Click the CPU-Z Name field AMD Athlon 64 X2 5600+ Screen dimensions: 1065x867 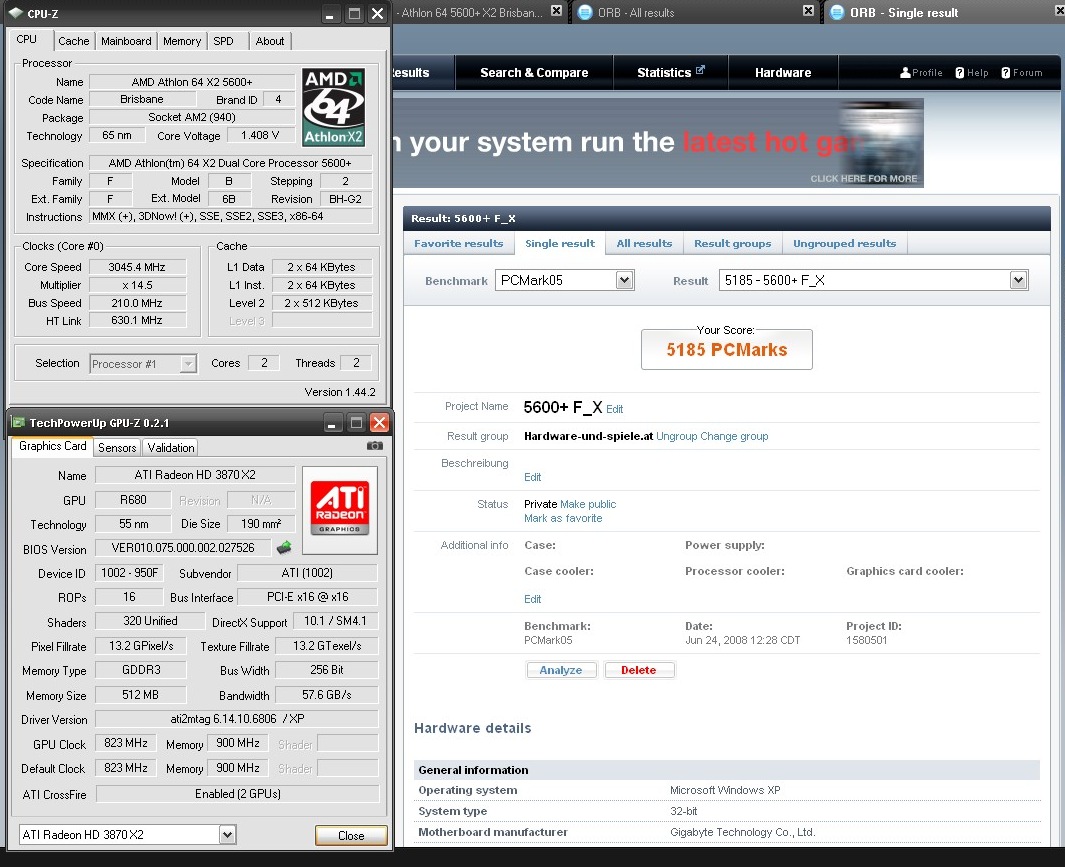coord(192,82)
